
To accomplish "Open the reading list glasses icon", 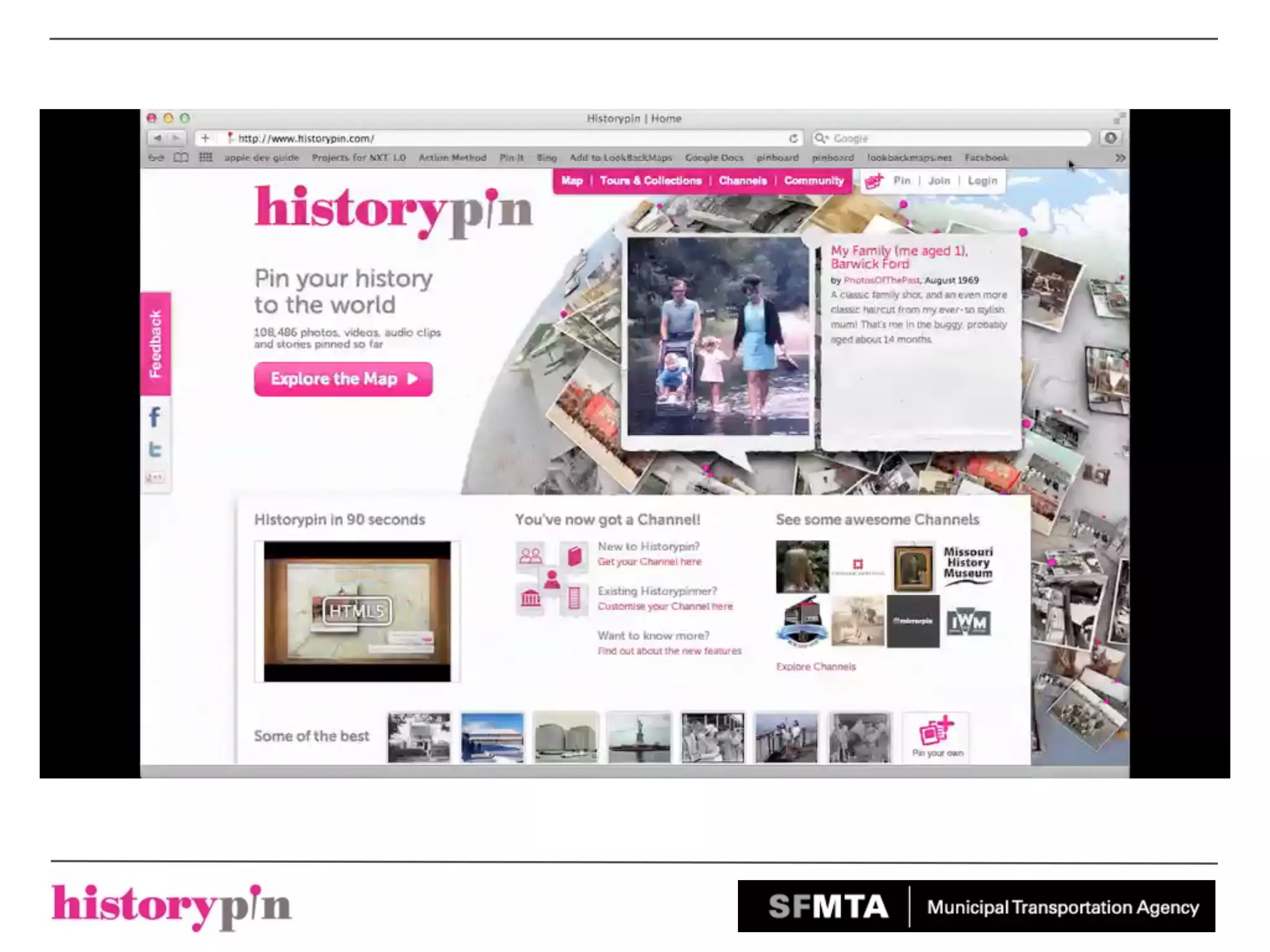I will [x=156, y=158].
